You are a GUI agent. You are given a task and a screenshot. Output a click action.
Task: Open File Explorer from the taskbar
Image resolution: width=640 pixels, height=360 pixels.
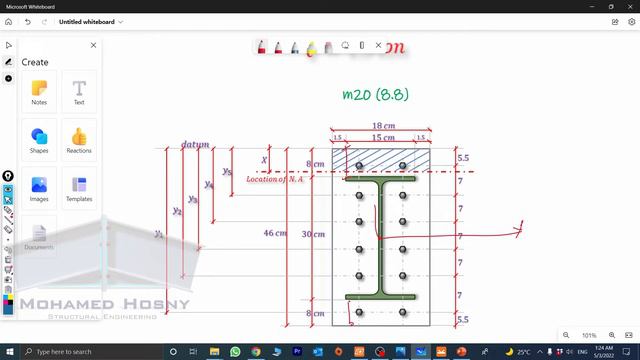(x=214, y=351)
